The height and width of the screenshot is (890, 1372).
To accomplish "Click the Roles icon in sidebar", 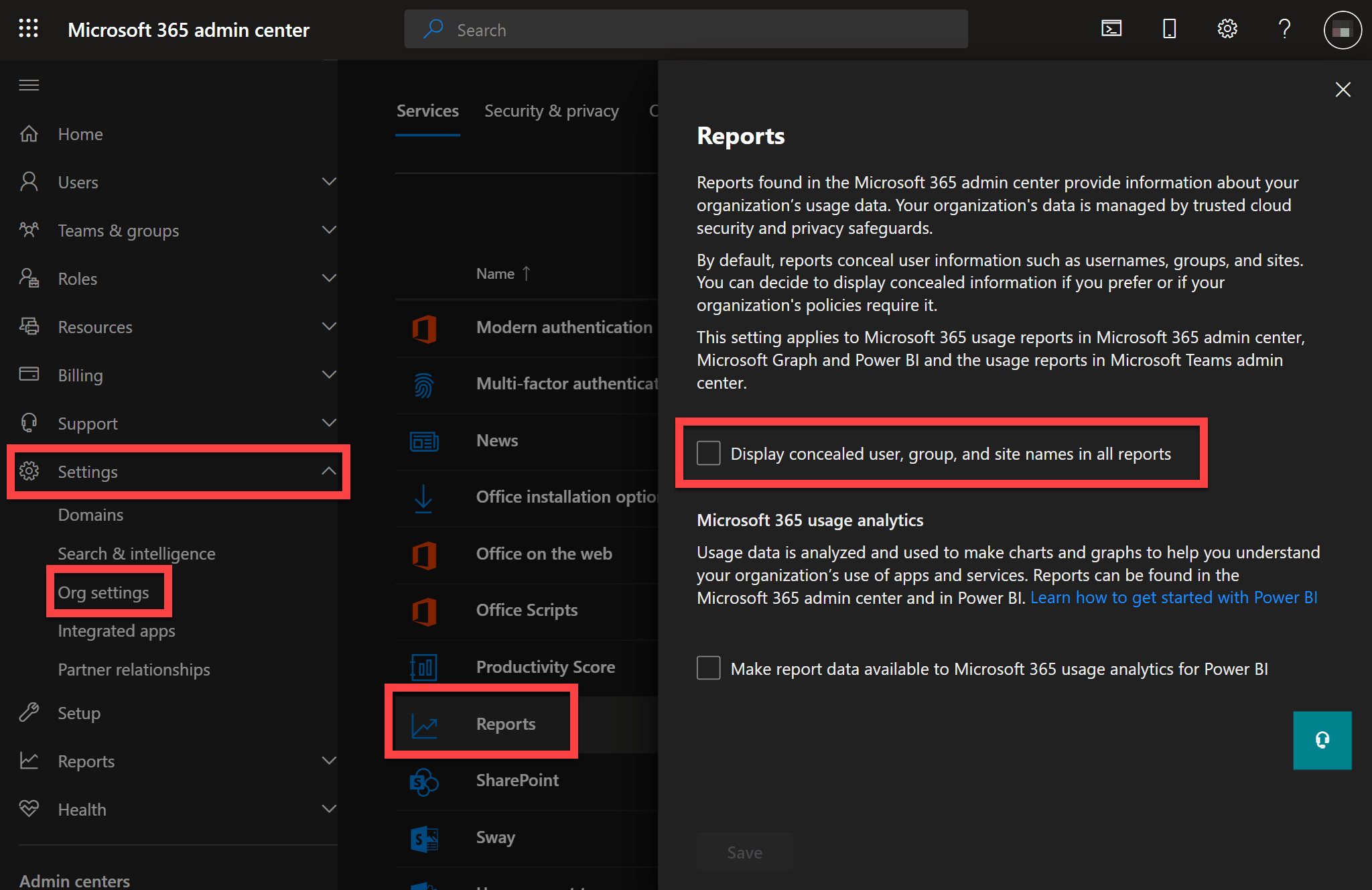I will click(x=29, y=278).
